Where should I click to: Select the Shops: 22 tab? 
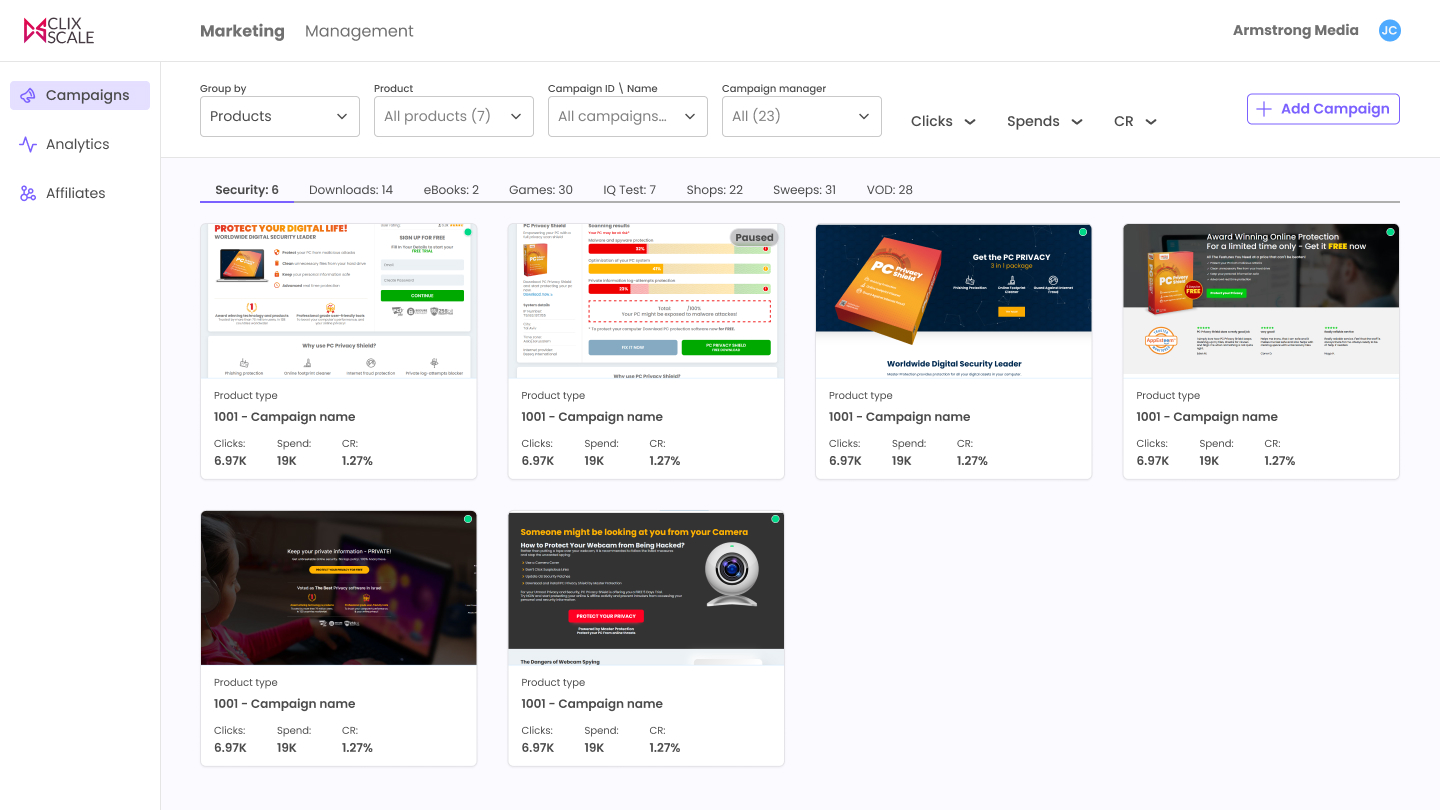click(x=715, y=189)
